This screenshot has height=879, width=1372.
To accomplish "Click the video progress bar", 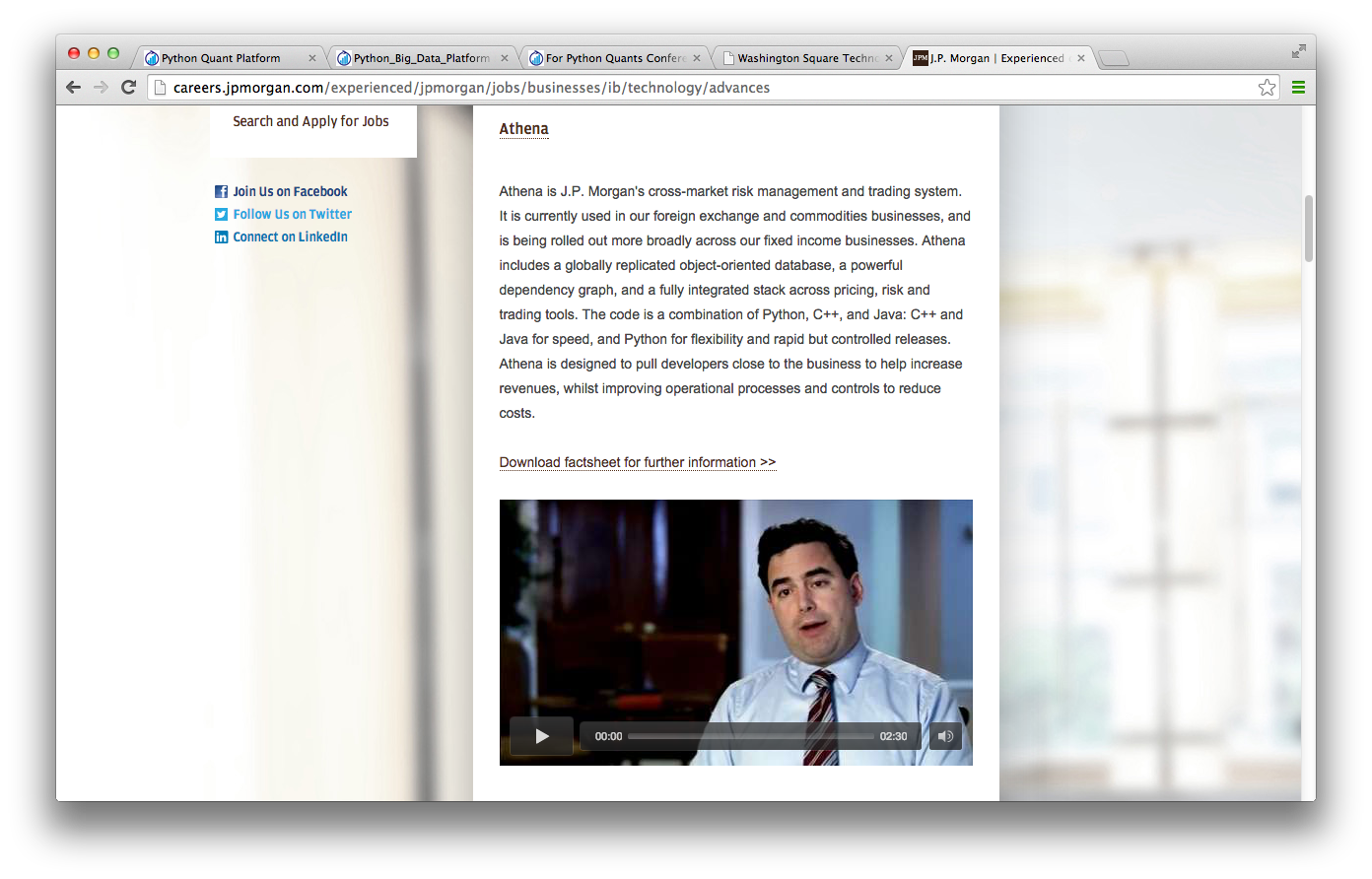I will pos(750,736).
